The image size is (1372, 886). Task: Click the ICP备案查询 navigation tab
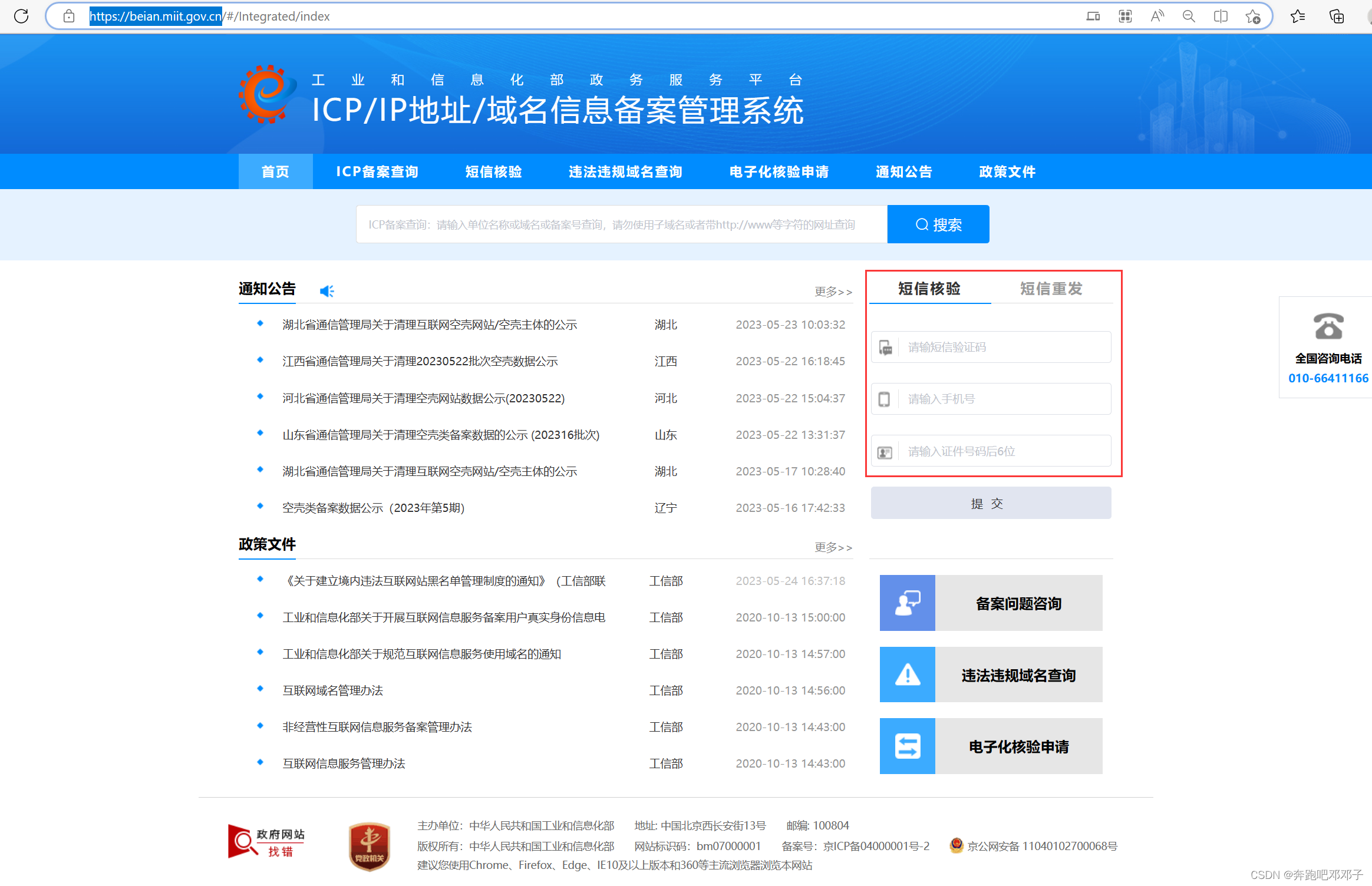pyautogui.click(x=378, y=171)
